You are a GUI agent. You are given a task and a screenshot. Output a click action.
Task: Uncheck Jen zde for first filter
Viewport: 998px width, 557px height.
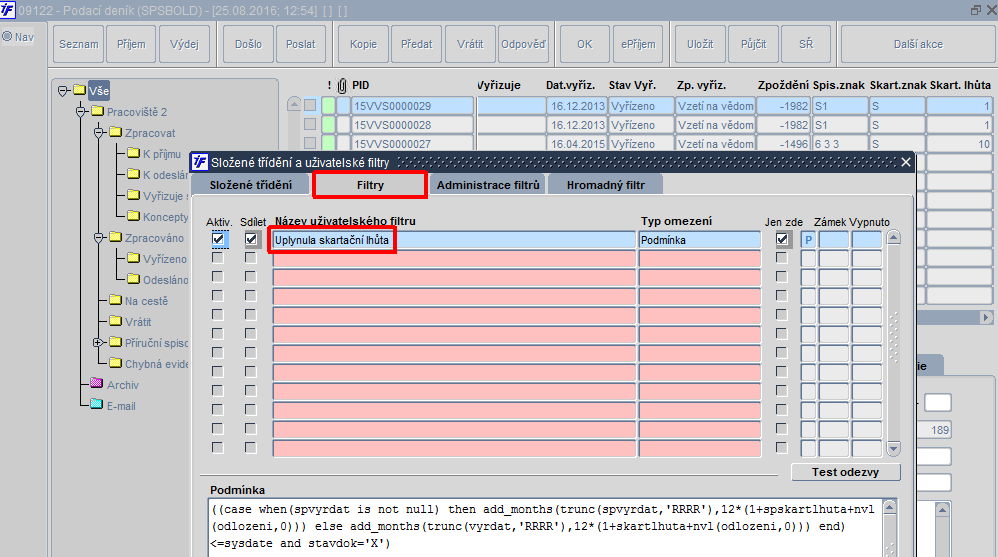click(x=782, y=239)
